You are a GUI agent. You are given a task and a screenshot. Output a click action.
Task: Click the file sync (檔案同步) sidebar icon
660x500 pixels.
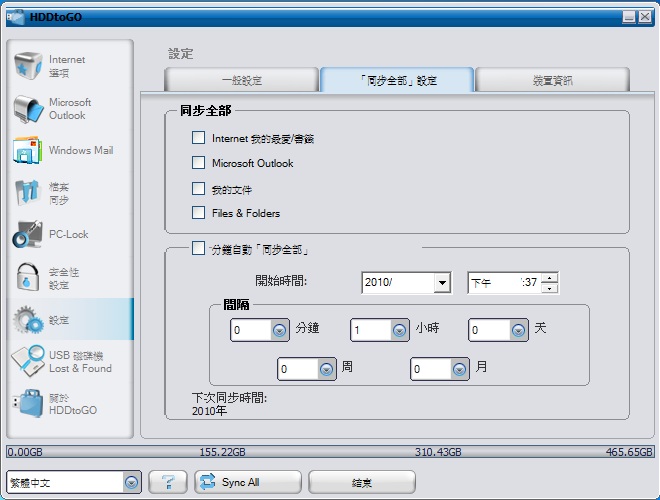click(x=27, y=193)
